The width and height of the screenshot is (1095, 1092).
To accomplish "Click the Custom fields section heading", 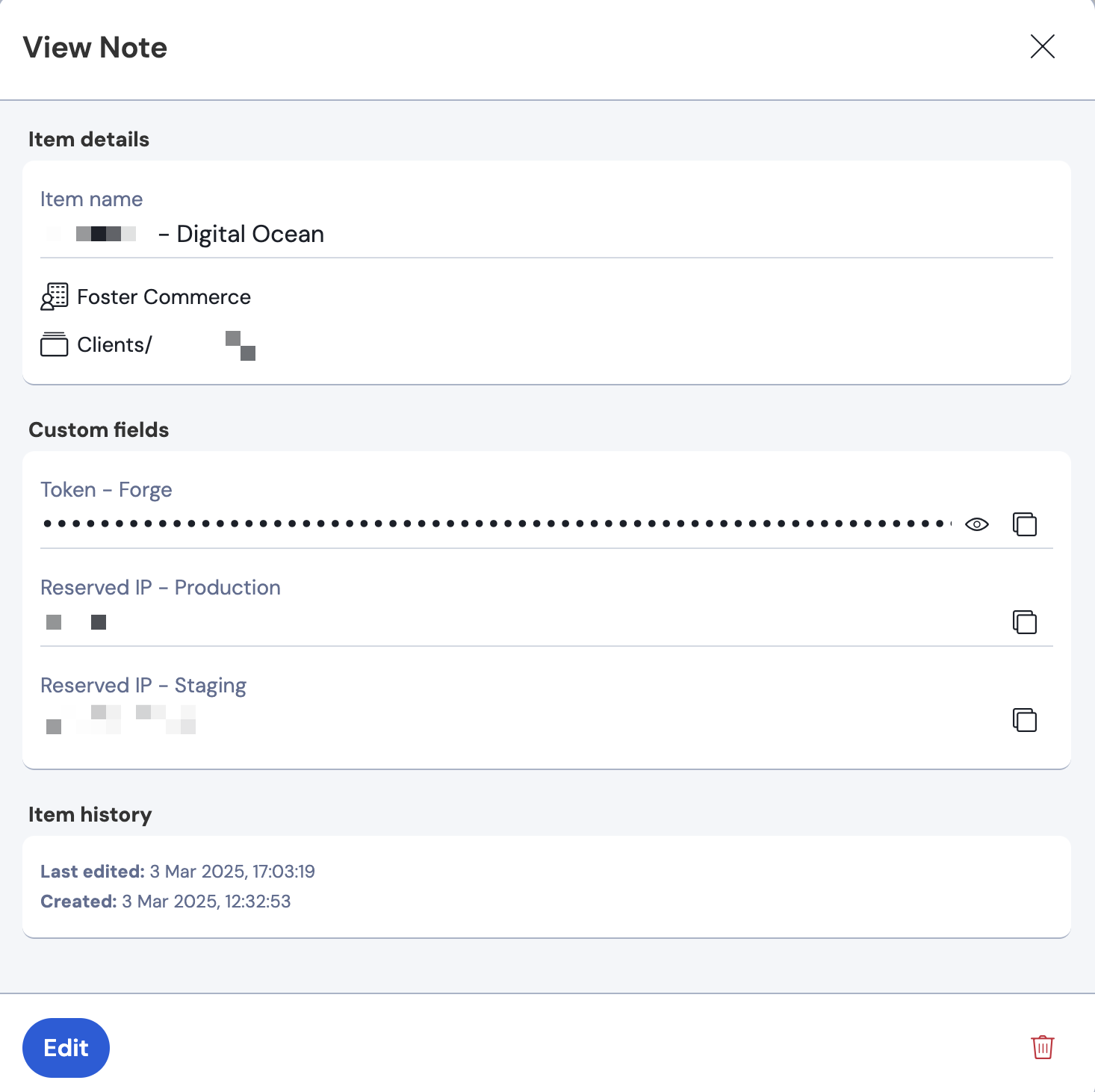I will pyautogui.click(x=99, y=430).
